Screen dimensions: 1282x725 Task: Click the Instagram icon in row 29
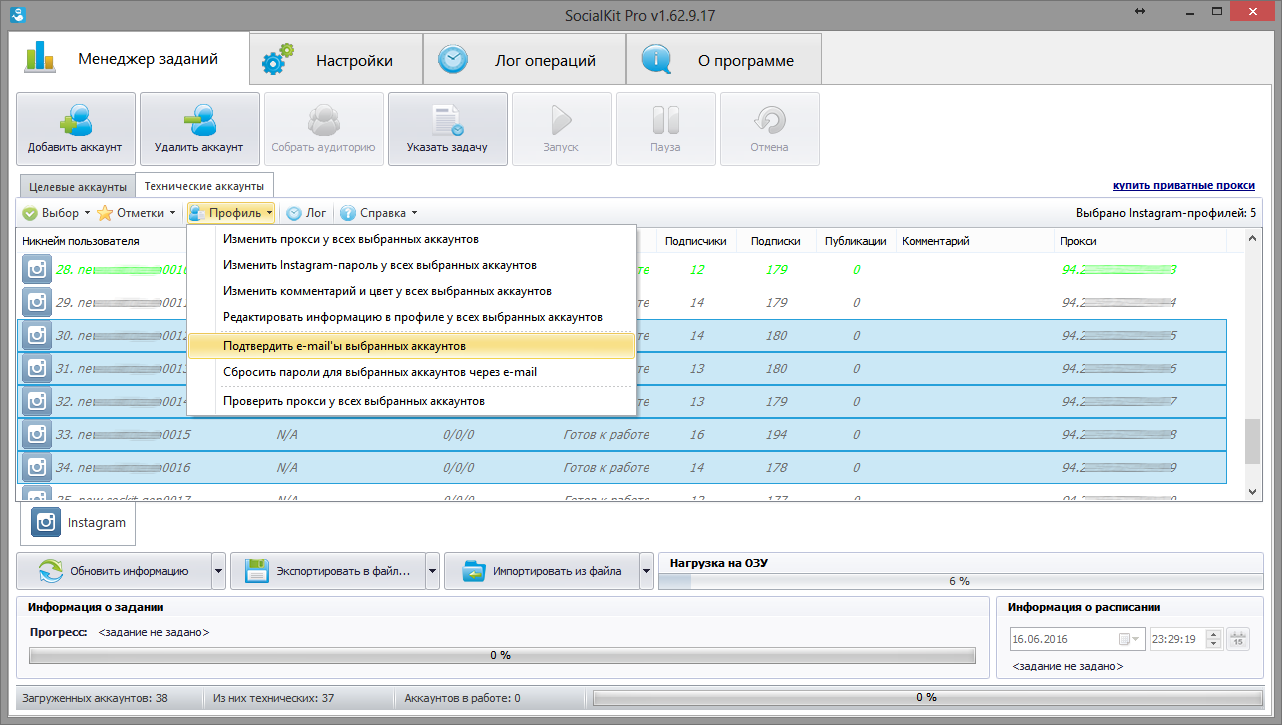click(37, 303)
